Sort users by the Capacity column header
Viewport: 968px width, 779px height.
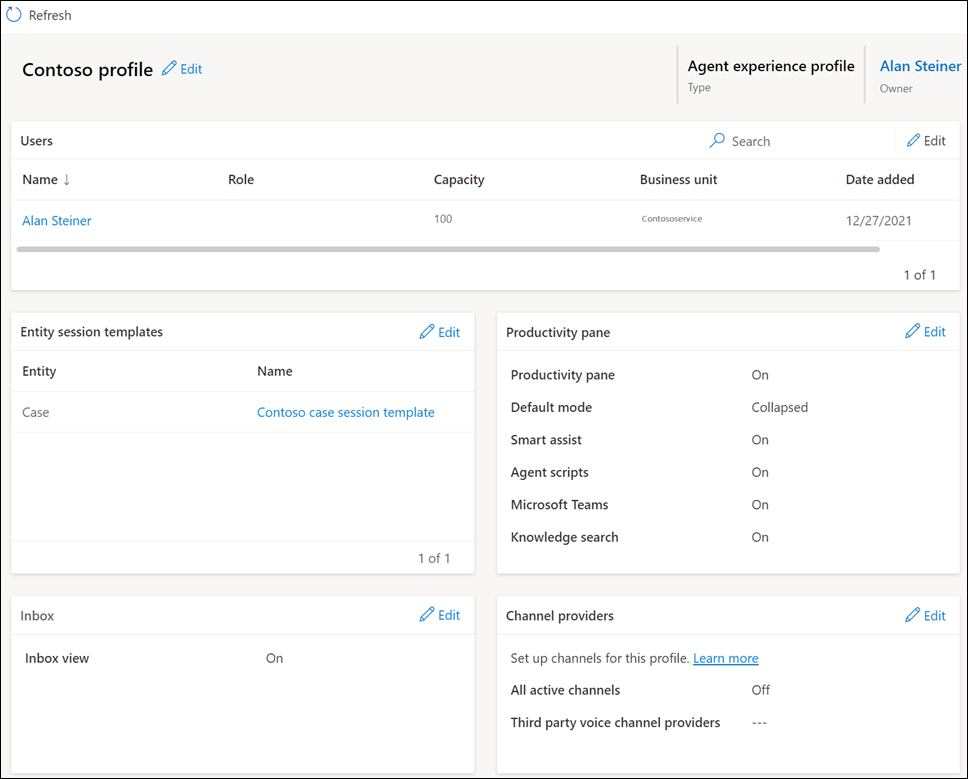click(x=458, y=179)
